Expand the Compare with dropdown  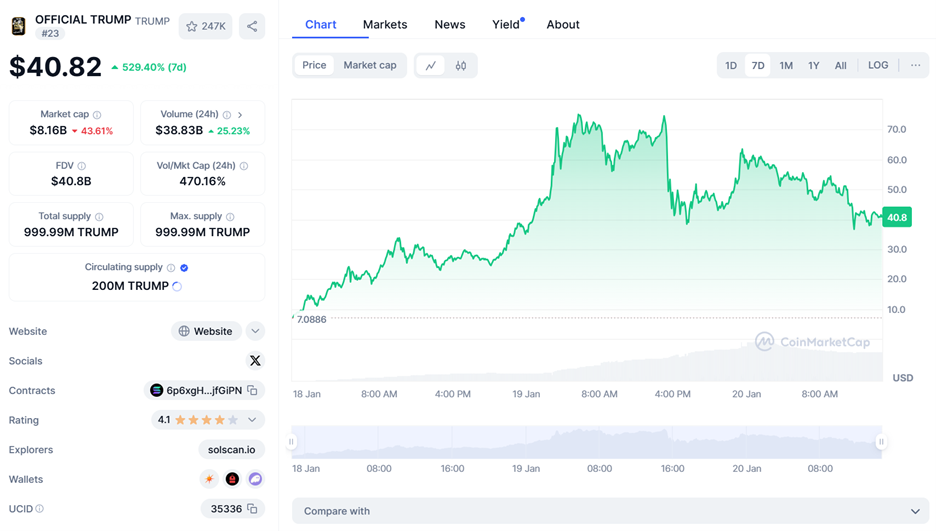[x=610, y=511]
